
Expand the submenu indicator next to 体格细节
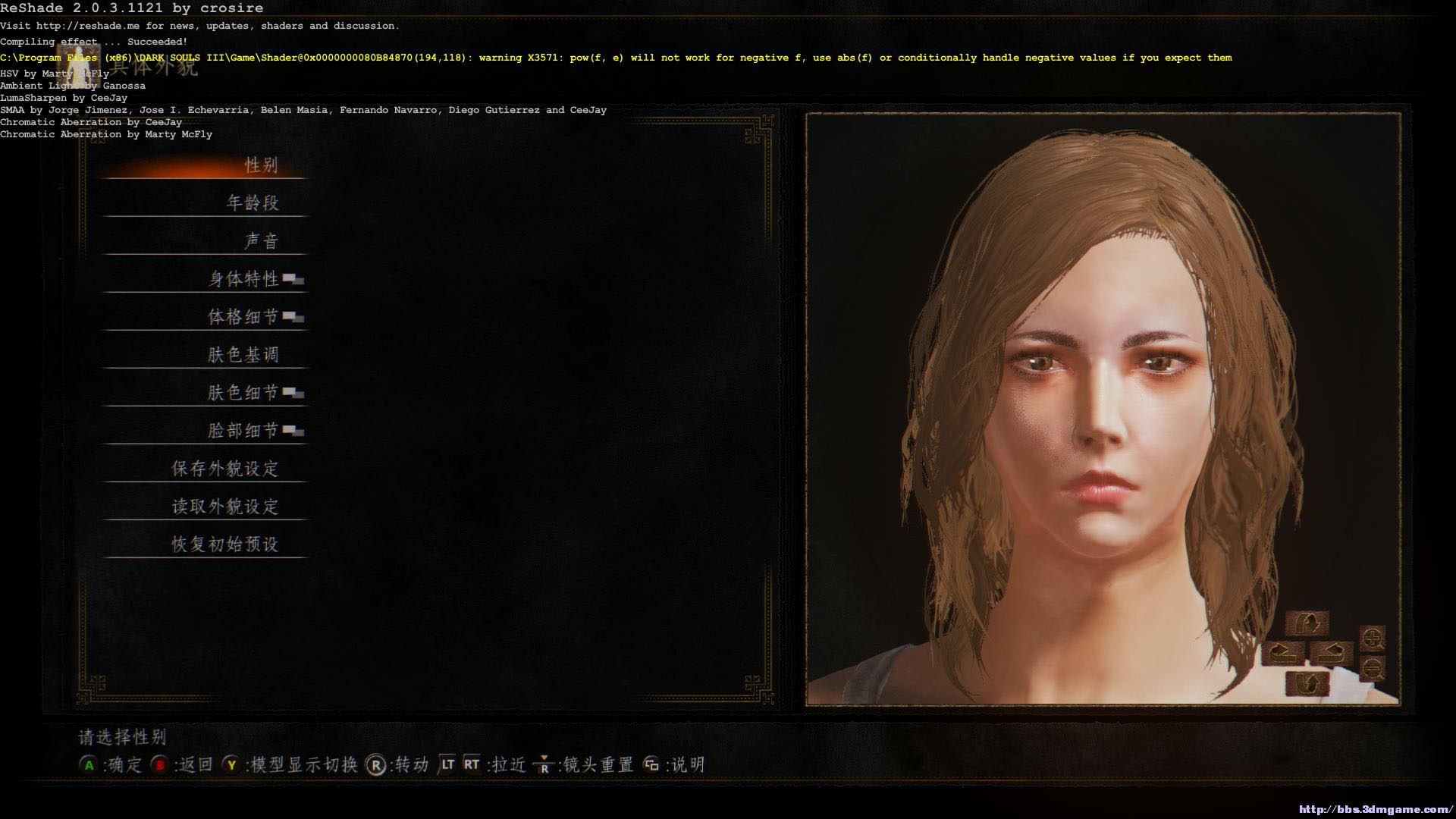(293, 318)
